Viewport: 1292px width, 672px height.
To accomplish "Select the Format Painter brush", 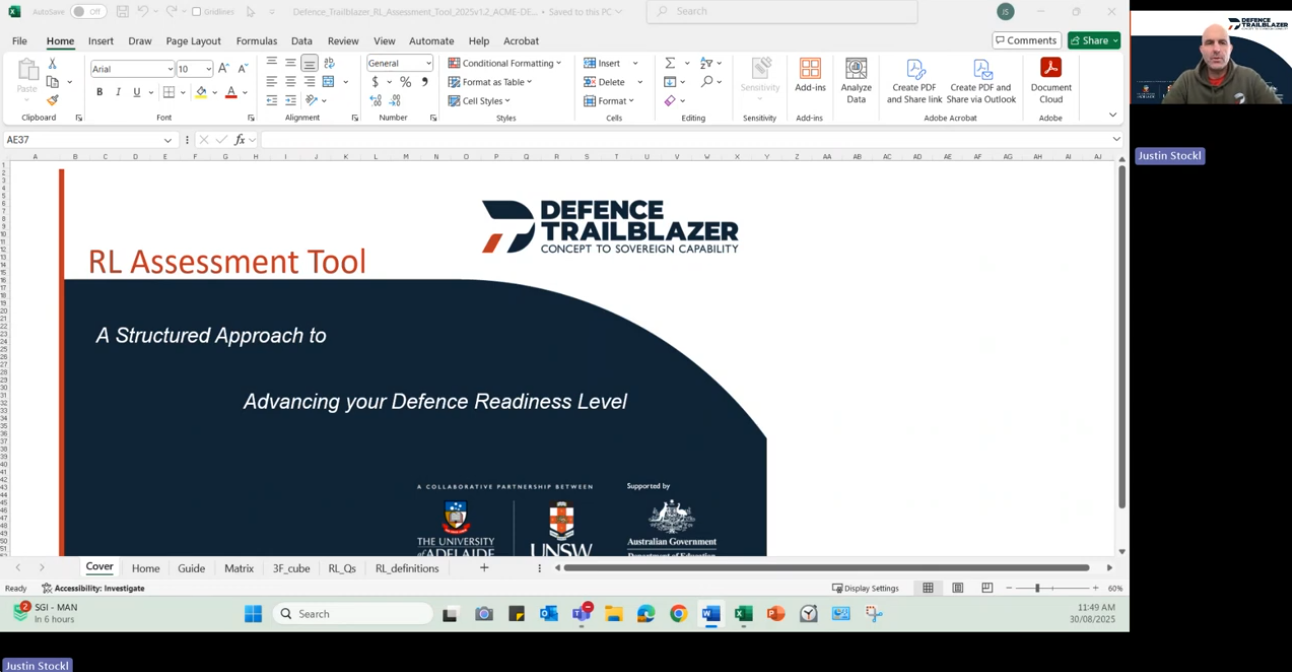I will [52, 100].
